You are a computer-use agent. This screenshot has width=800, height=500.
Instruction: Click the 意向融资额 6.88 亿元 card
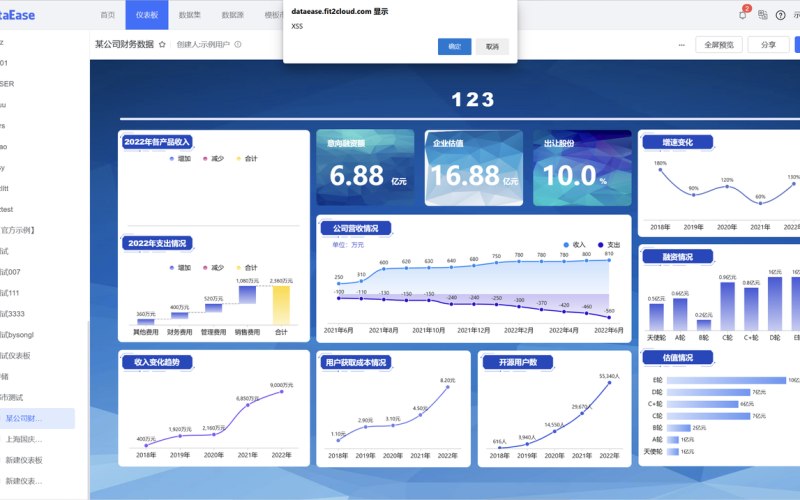[365, 167]
